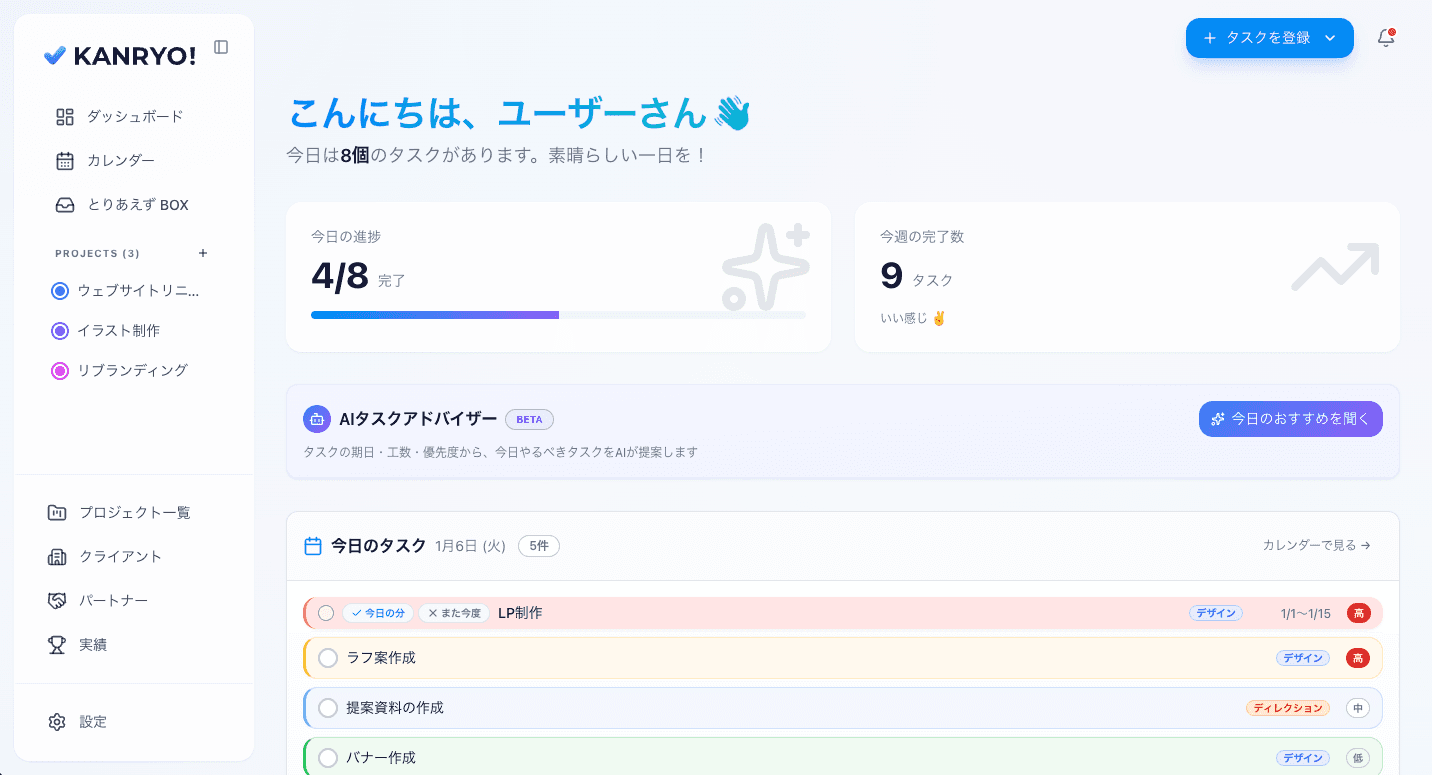This screenshot has width=1432, height=775.
Task: Open the カレンダーで見る link
Action: pyautogui.click(x=1316, y=545)
